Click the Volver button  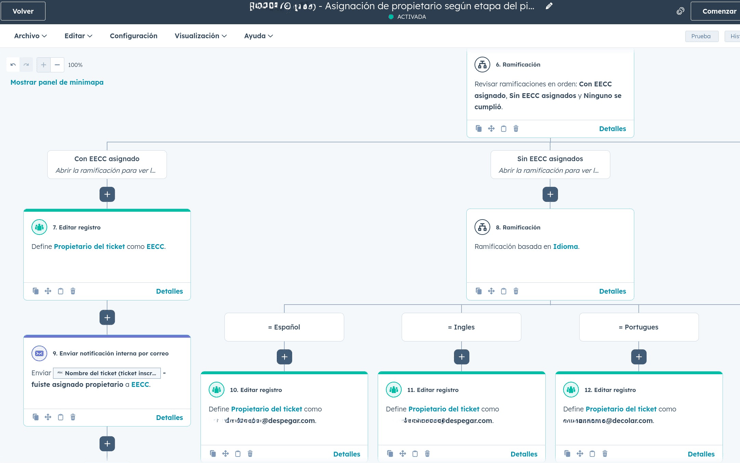click(23, 11)
